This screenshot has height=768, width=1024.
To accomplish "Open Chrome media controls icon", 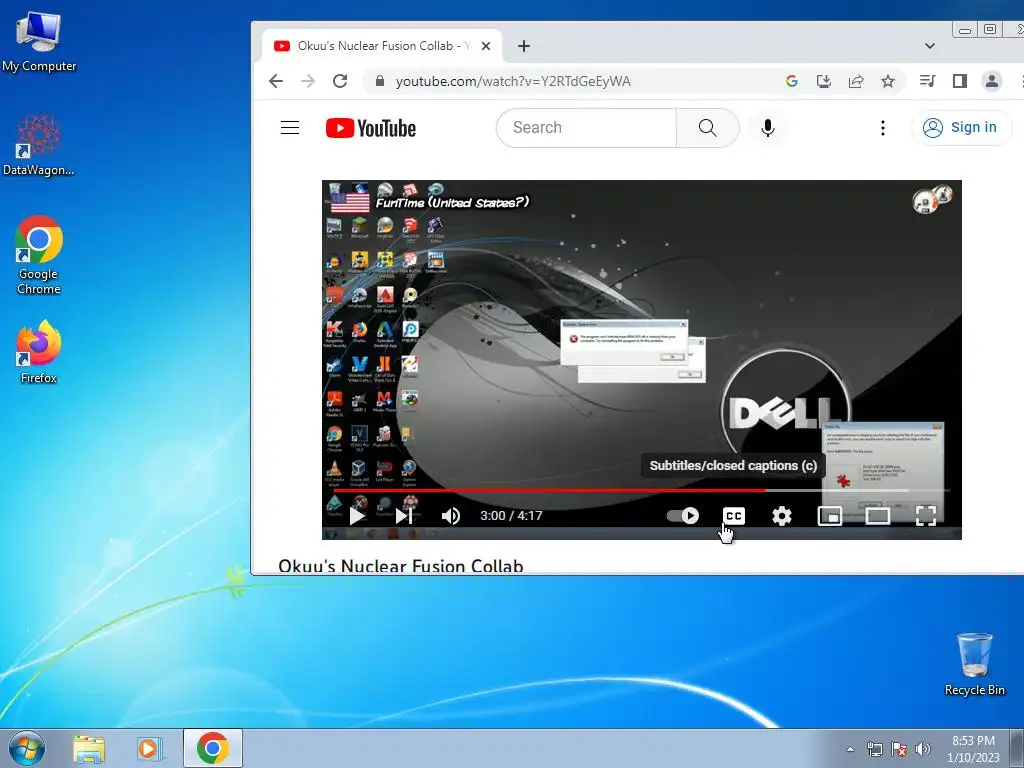I will (x=927, y=81).
